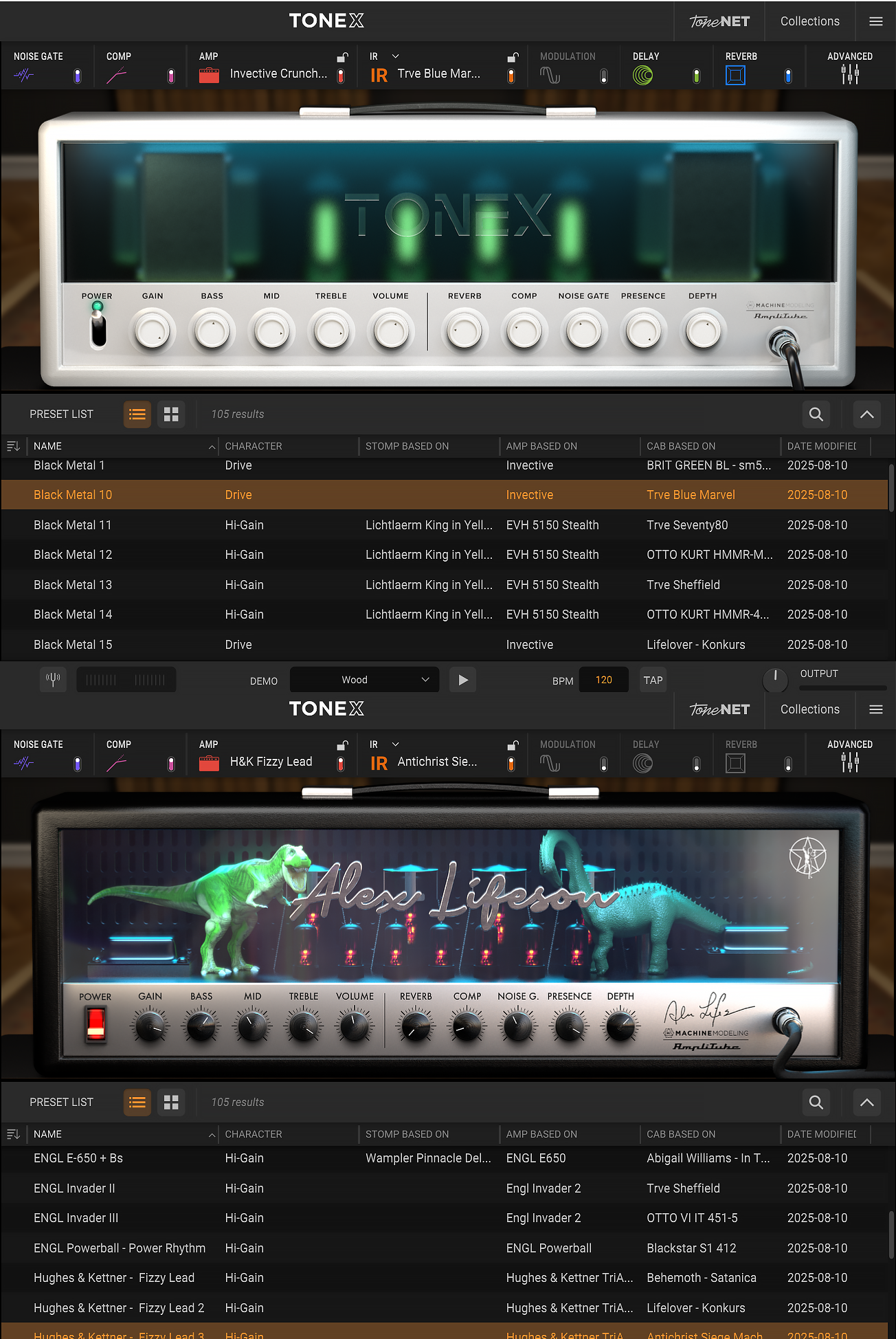Enable Modulation power switch in top window
896x1339 pixels.
pos(604,76)
